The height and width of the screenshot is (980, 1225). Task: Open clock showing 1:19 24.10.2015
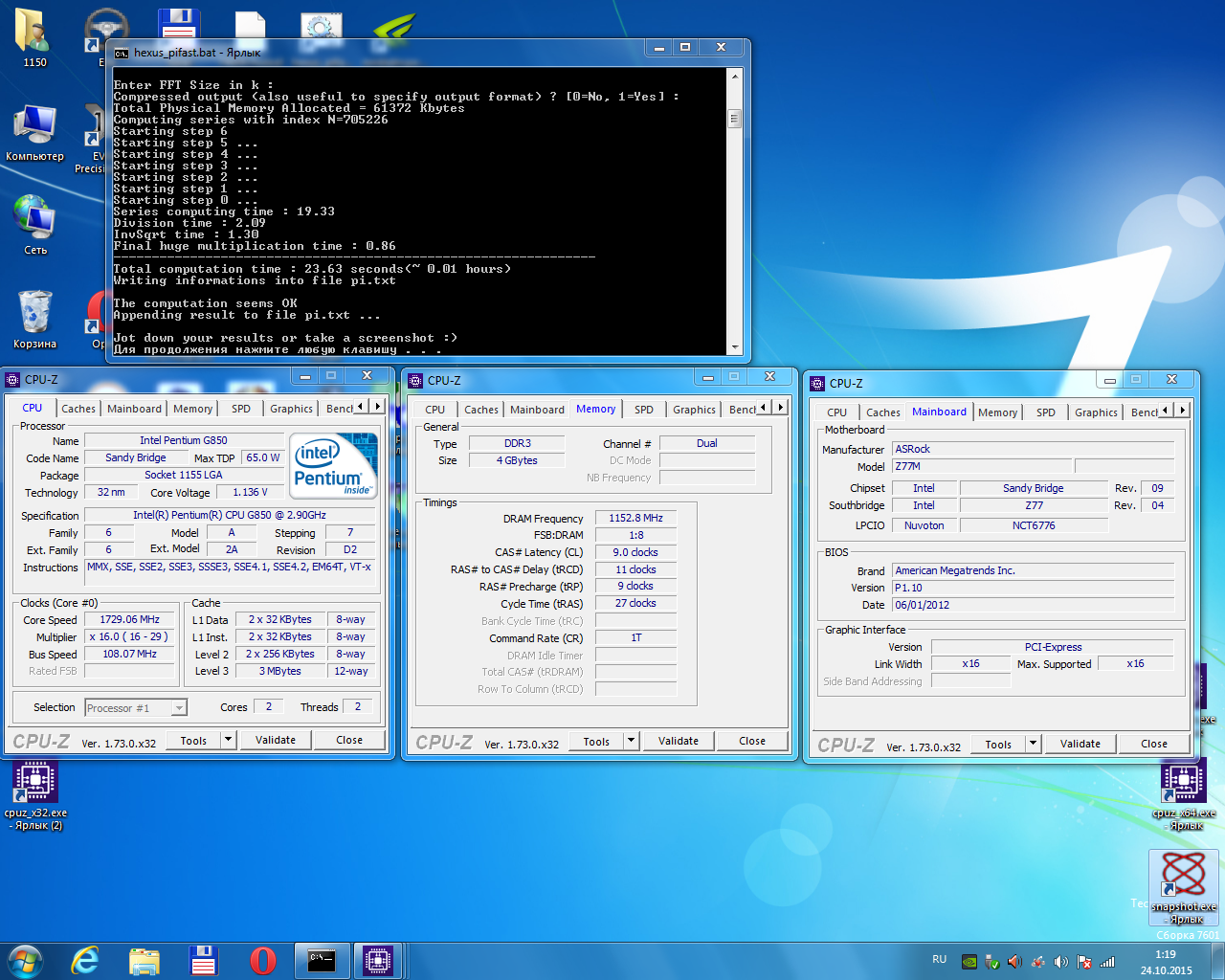click(1166, 962)
